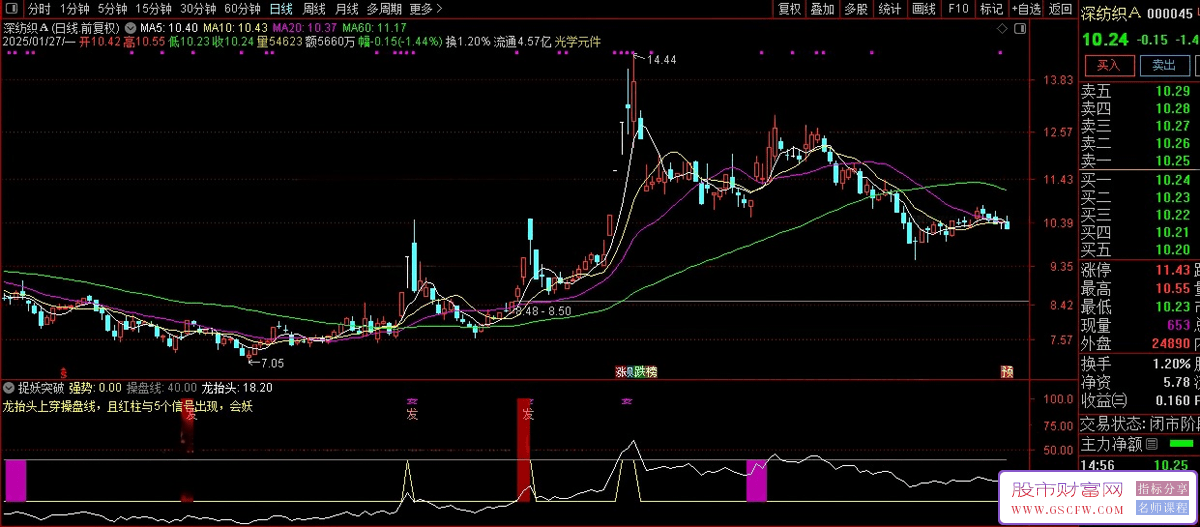
Task: Click the 14.44 high price label
Action: tap(661, 60)
